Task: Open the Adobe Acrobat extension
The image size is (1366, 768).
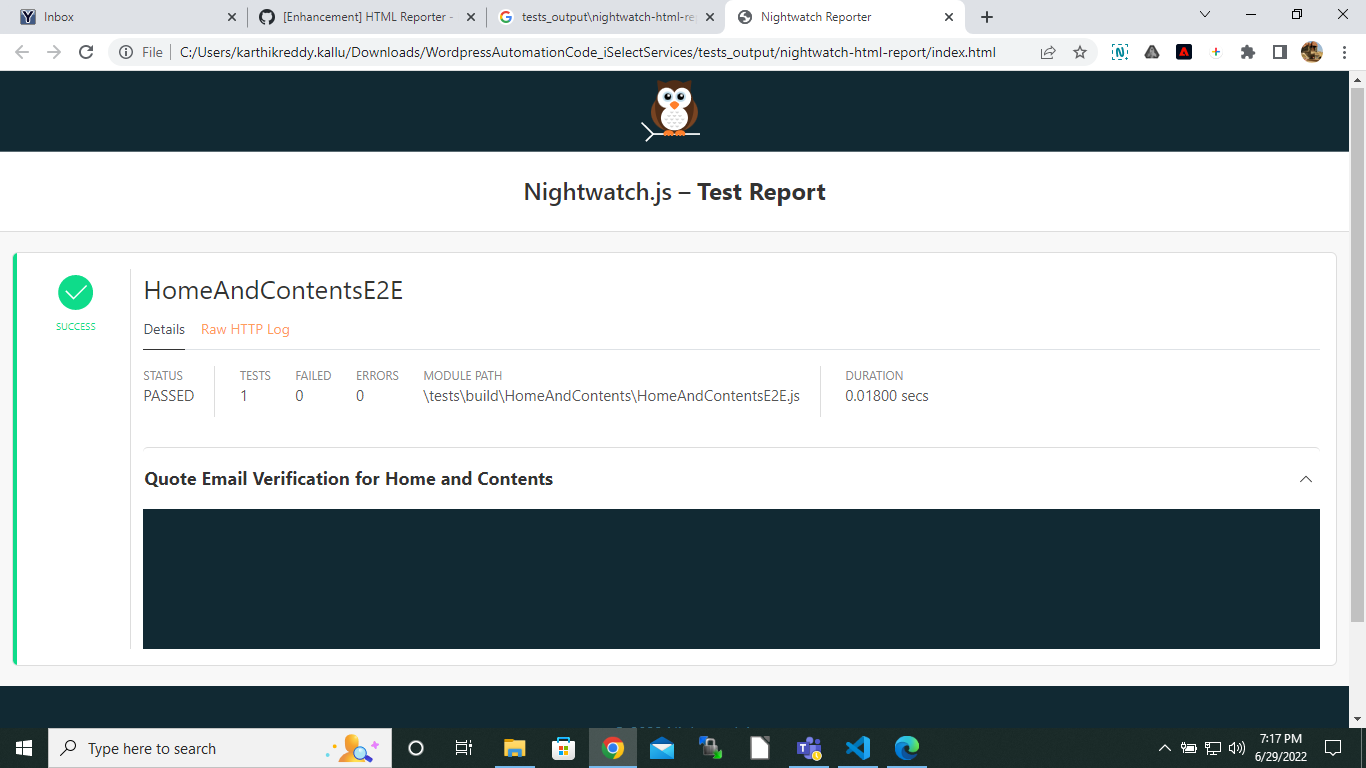Action: [x=1184, y=51]
